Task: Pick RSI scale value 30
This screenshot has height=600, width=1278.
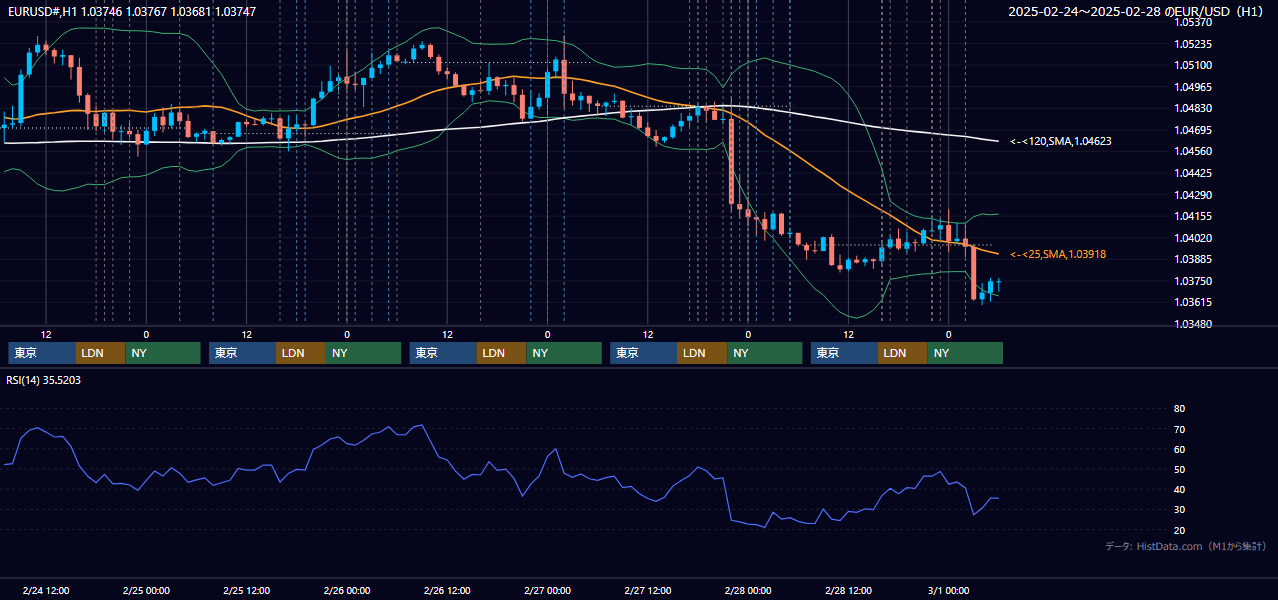Action: (x=1179, y=510)
